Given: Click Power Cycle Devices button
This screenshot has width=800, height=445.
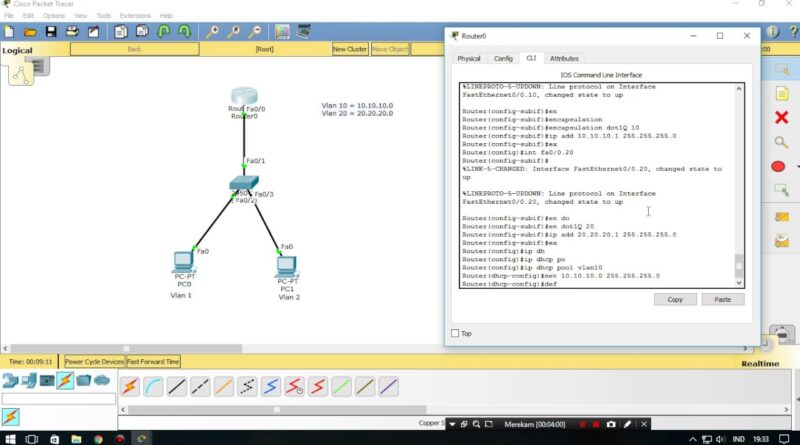Looking at the screenshot, I should (94, 362).
